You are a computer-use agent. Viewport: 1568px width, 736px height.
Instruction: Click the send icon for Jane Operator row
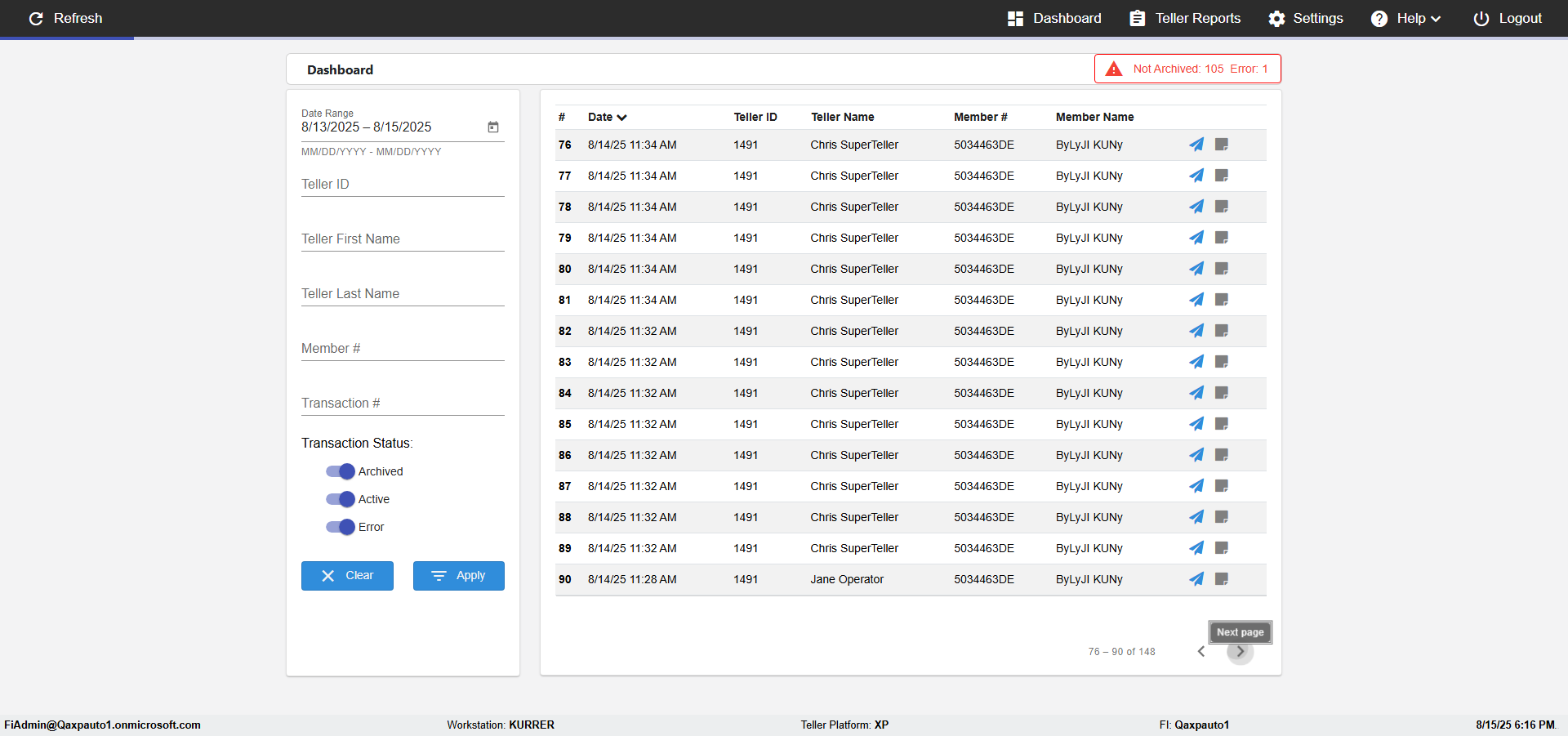click(x=1196, y=579)
